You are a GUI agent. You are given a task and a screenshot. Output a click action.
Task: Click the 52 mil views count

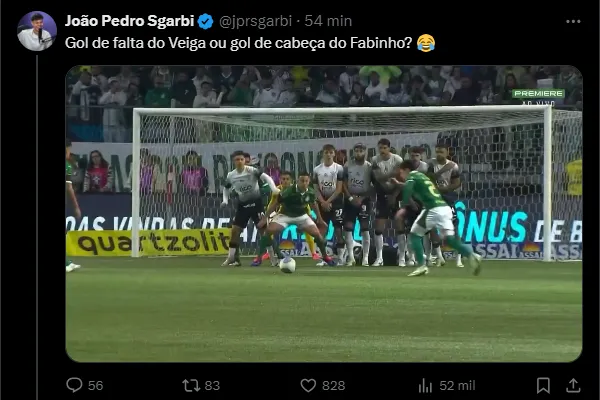[x=457, y=385]
